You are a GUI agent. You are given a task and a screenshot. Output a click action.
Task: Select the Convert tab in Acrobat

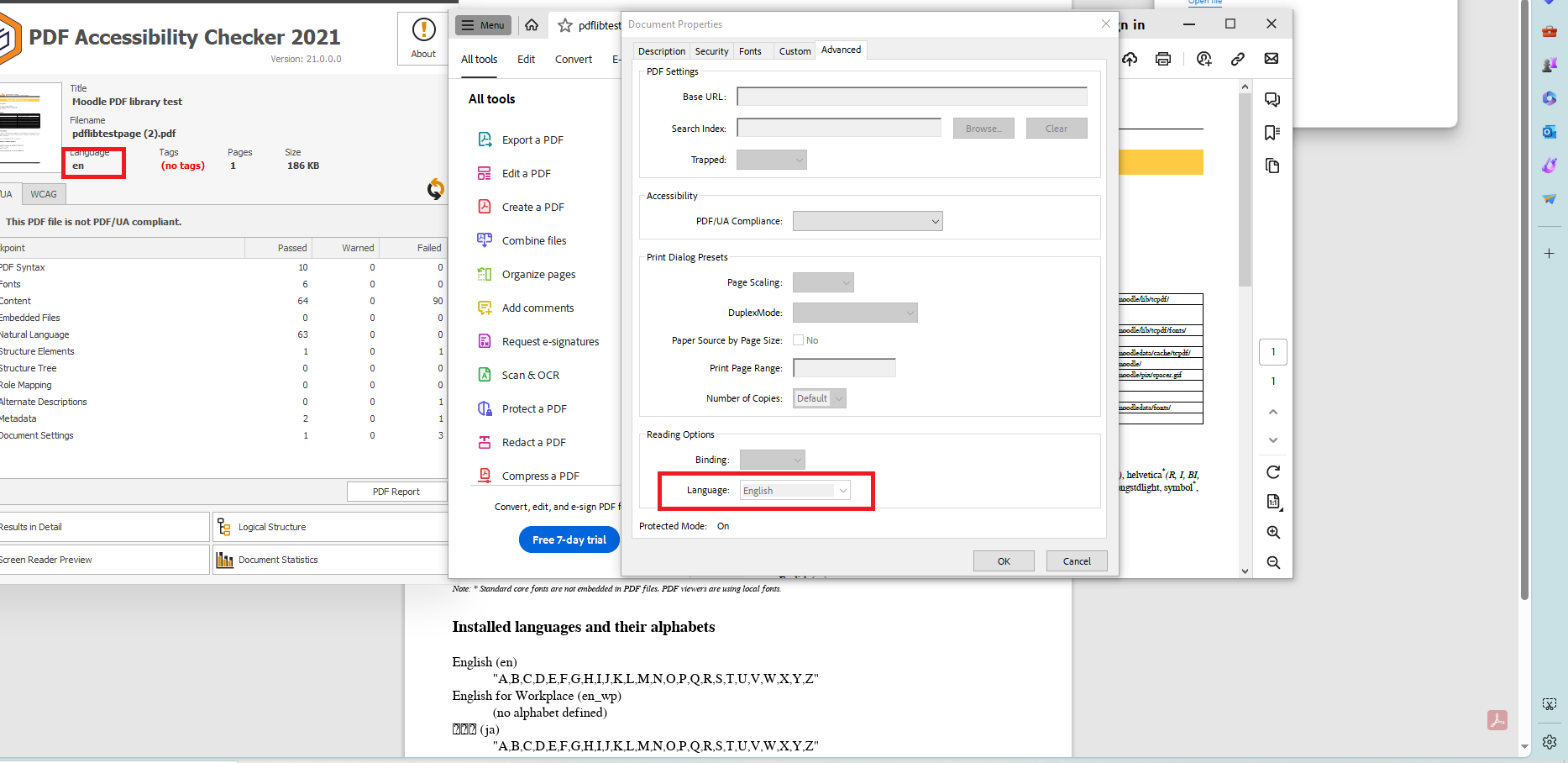(574, 59)
